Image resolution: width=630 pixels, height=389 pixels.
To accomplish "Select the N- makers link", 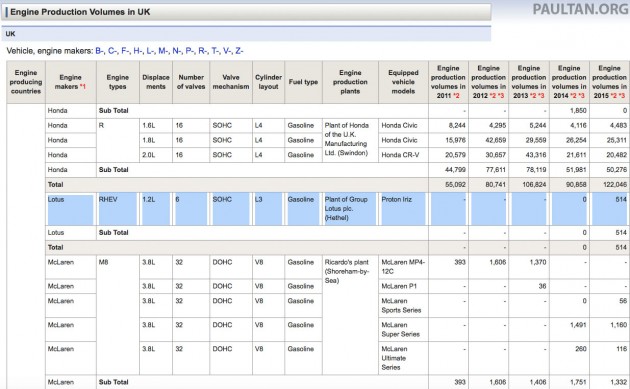I will (177, 51).
